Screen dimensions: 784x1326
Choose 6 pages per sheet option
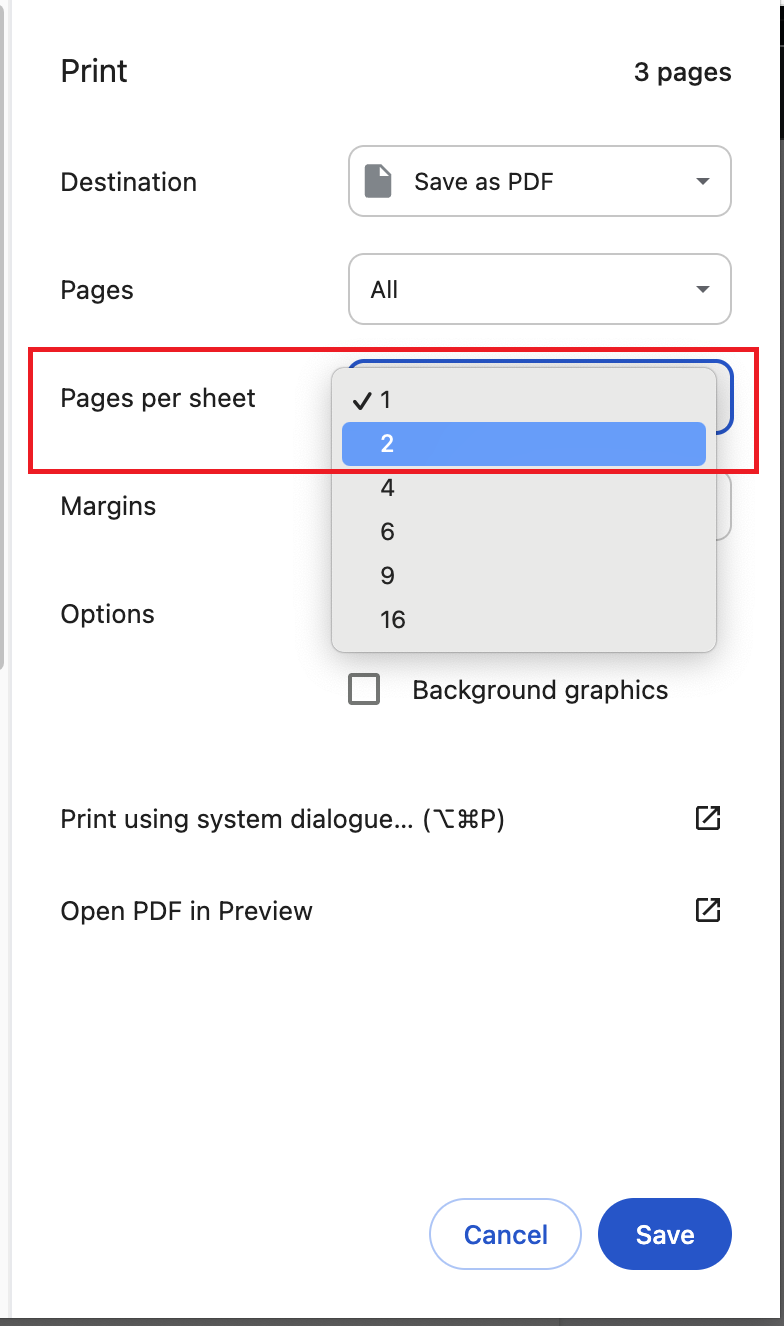pyautogui.click(x=524, y=531)
